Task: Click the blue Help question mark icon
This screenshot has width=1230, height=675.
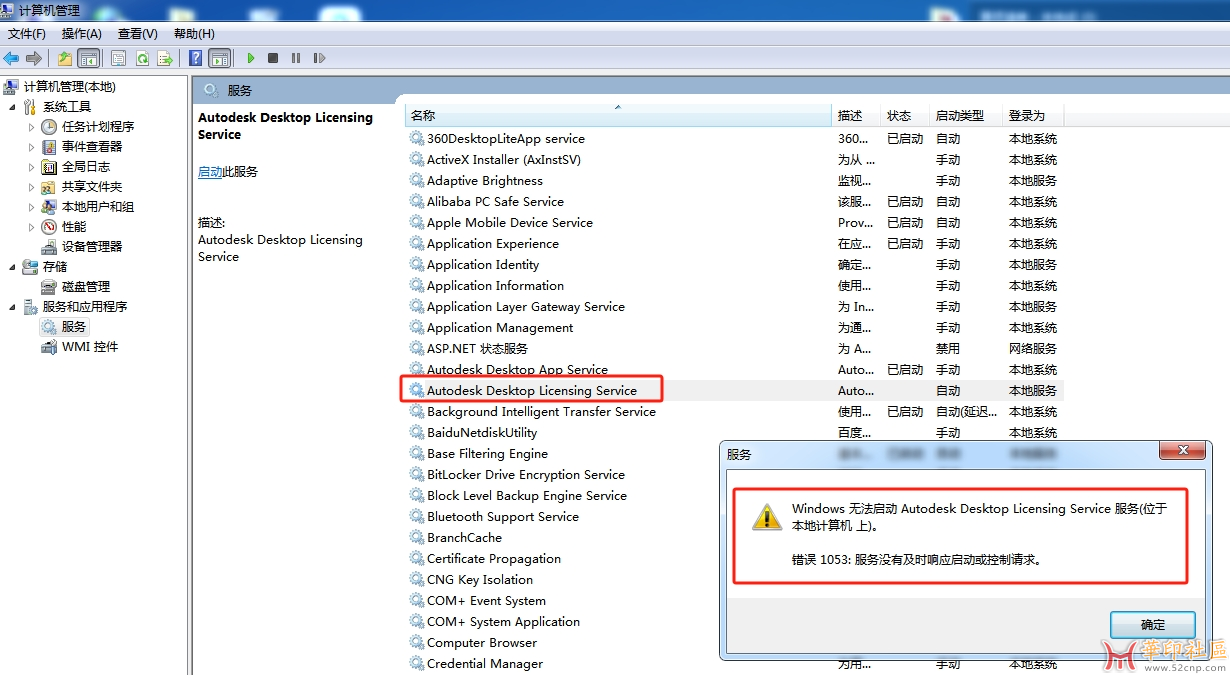Action: (196, 59)
